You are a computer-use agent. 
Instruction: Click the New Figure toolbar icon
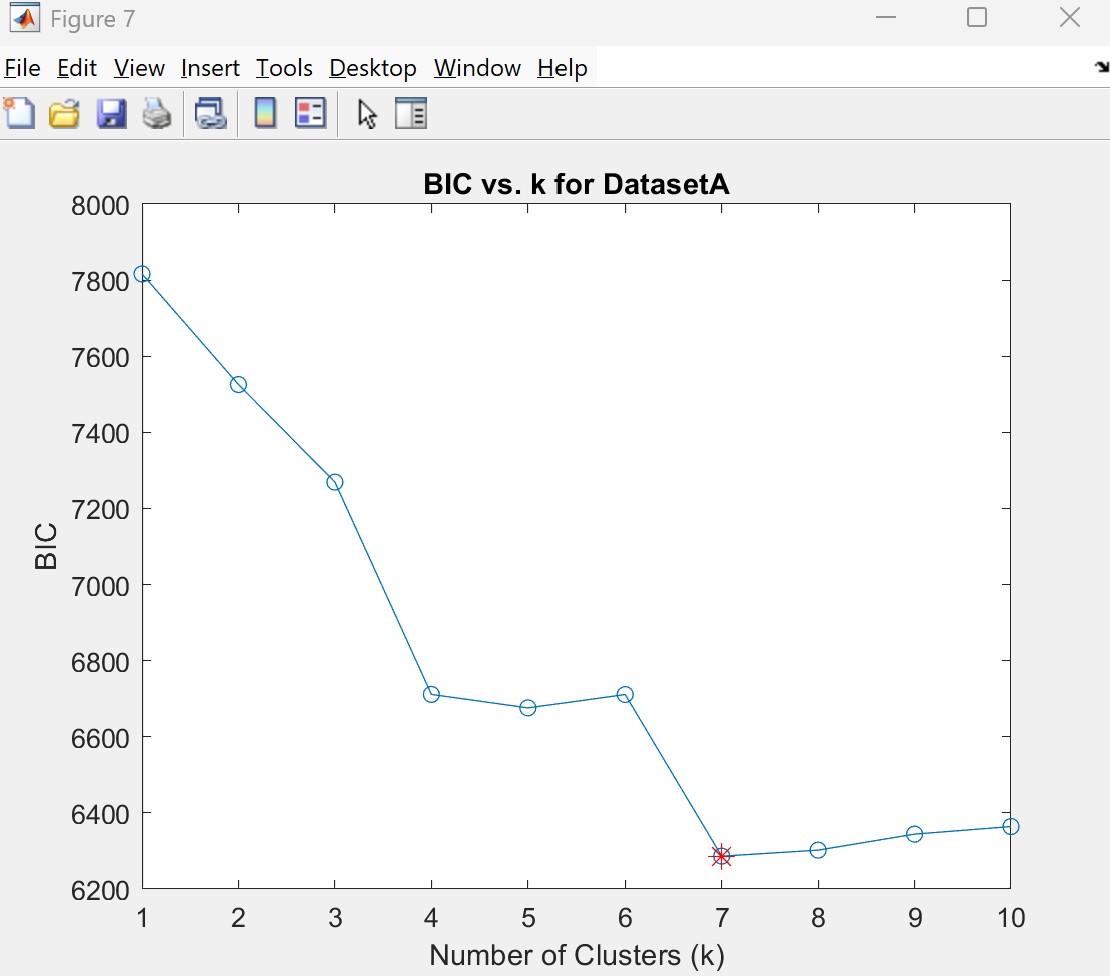[x=20, y=113]
